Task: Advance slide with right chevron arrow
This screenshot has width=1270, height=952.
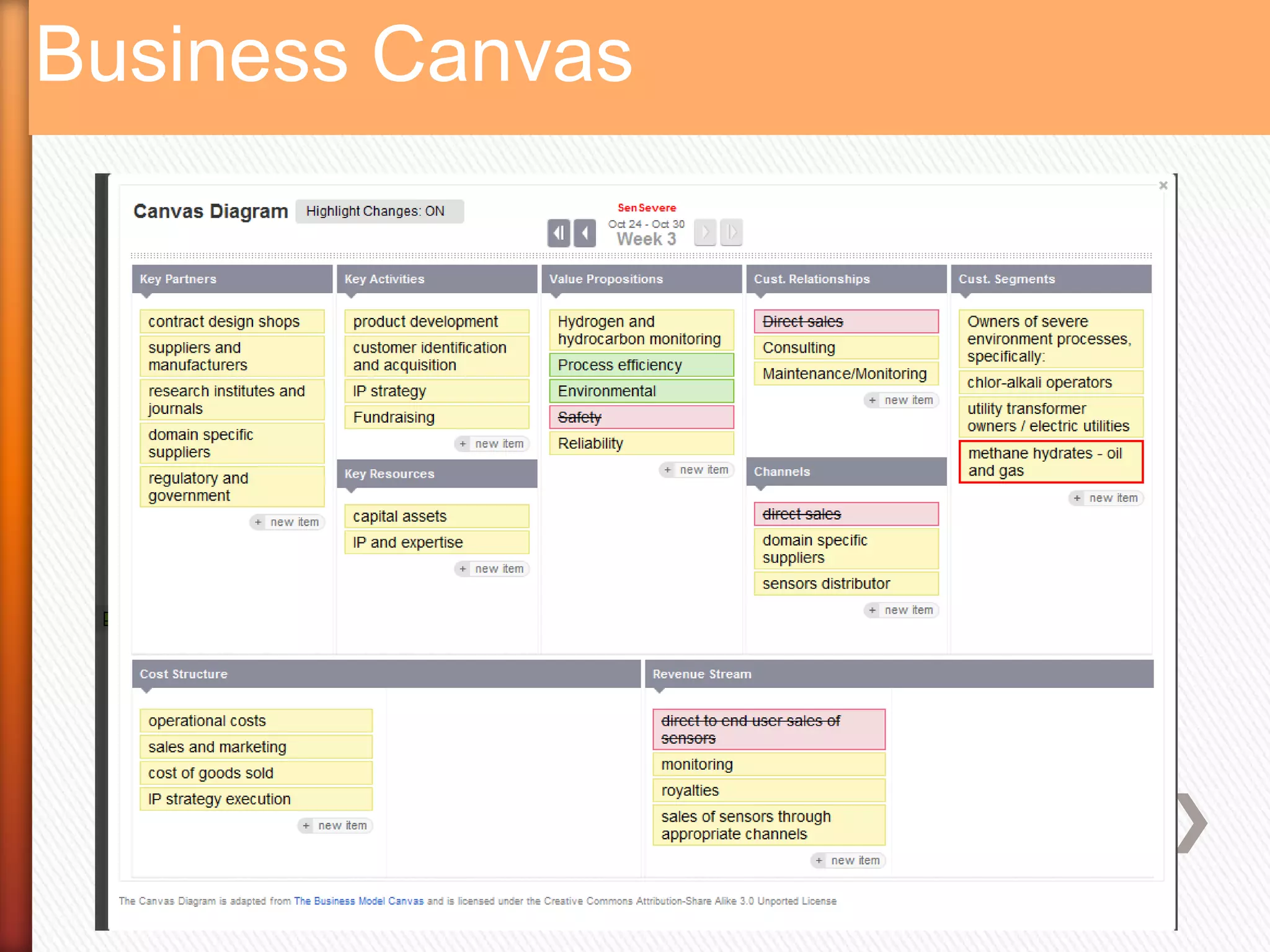Action: (1192, 823)
